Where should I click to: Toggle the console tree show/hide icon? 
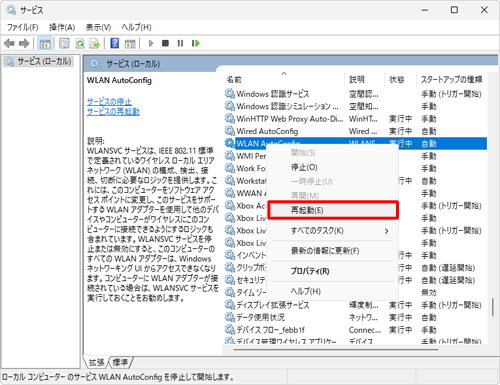point(45,43)
